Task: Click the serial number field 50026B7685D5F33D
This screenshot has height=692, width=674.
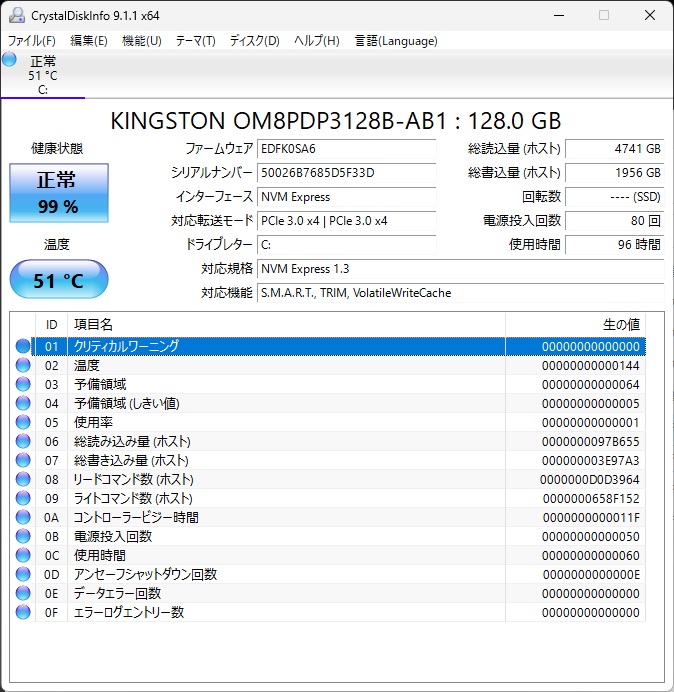Action: 346,173
